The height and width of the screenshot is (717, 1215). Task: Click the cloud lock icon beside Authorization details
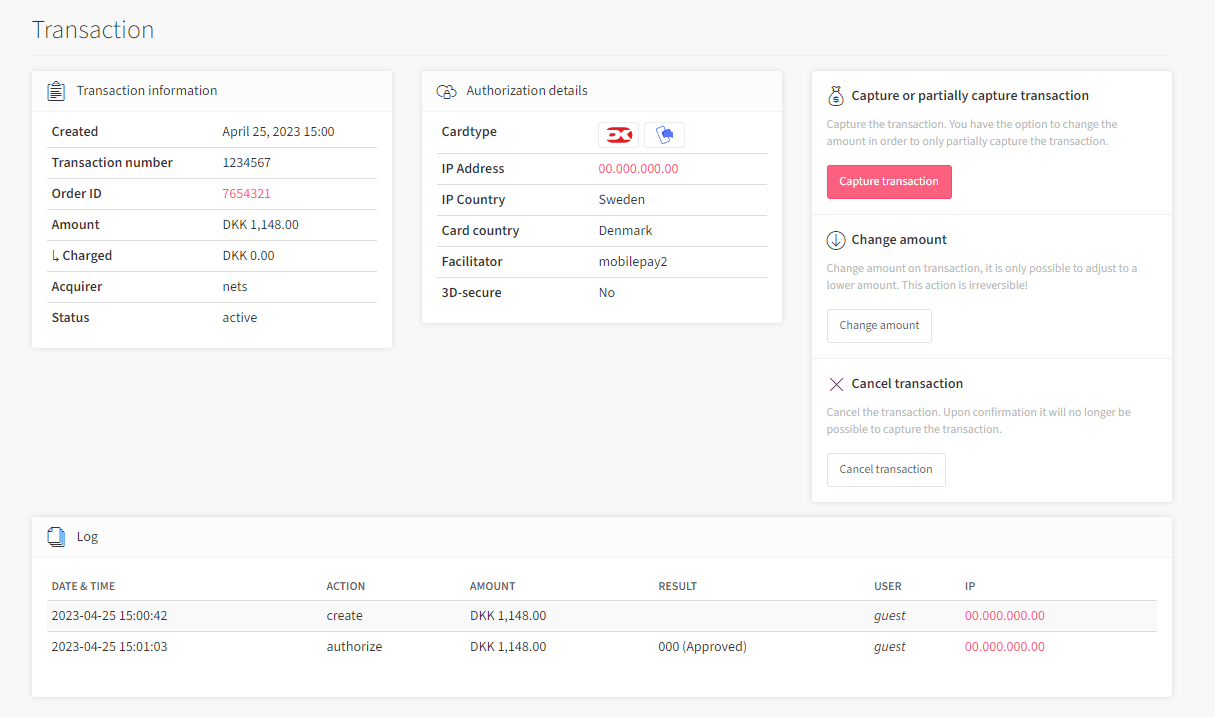446,90
